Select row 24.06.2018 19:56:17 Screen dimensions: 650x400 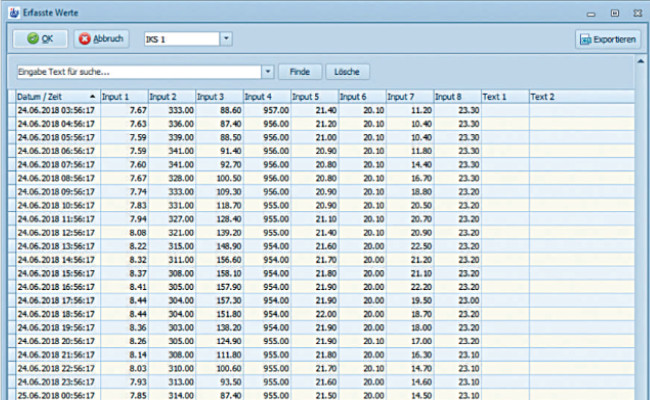click(321, 327)
